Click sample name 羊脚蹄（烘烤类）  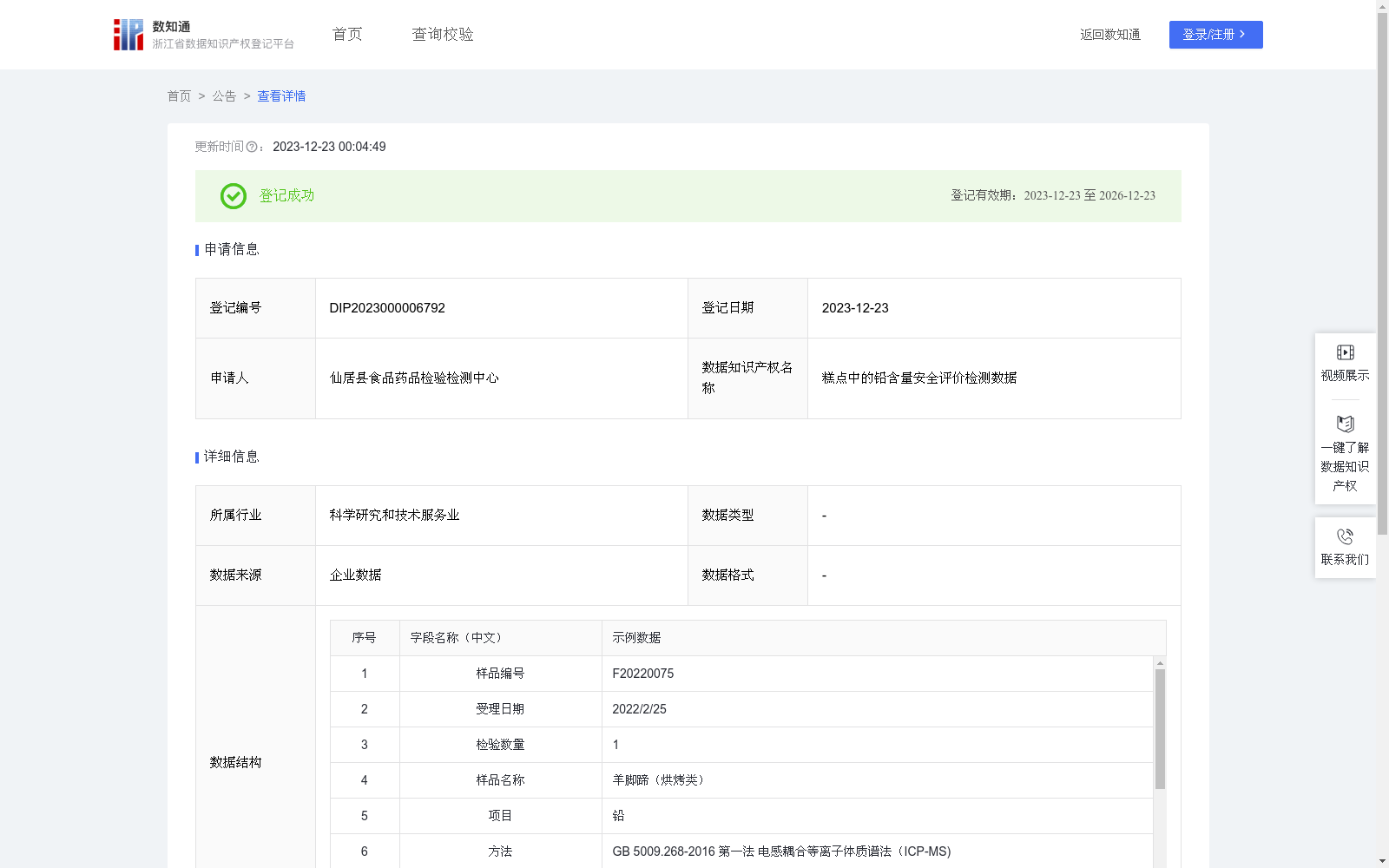pyautogui.click(x=661, y=780)
